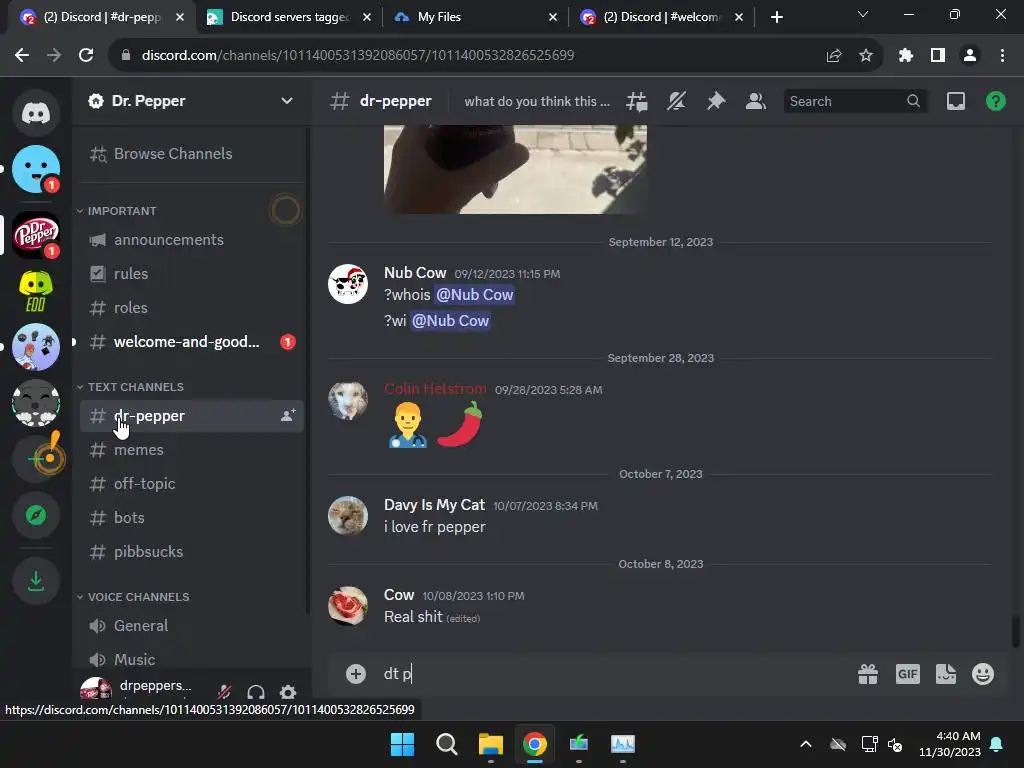This screenshot has width=1024, height=768.
Task: Click the Davy Is My Cat username
Action: pyautogui.click(x=434, y=505)
